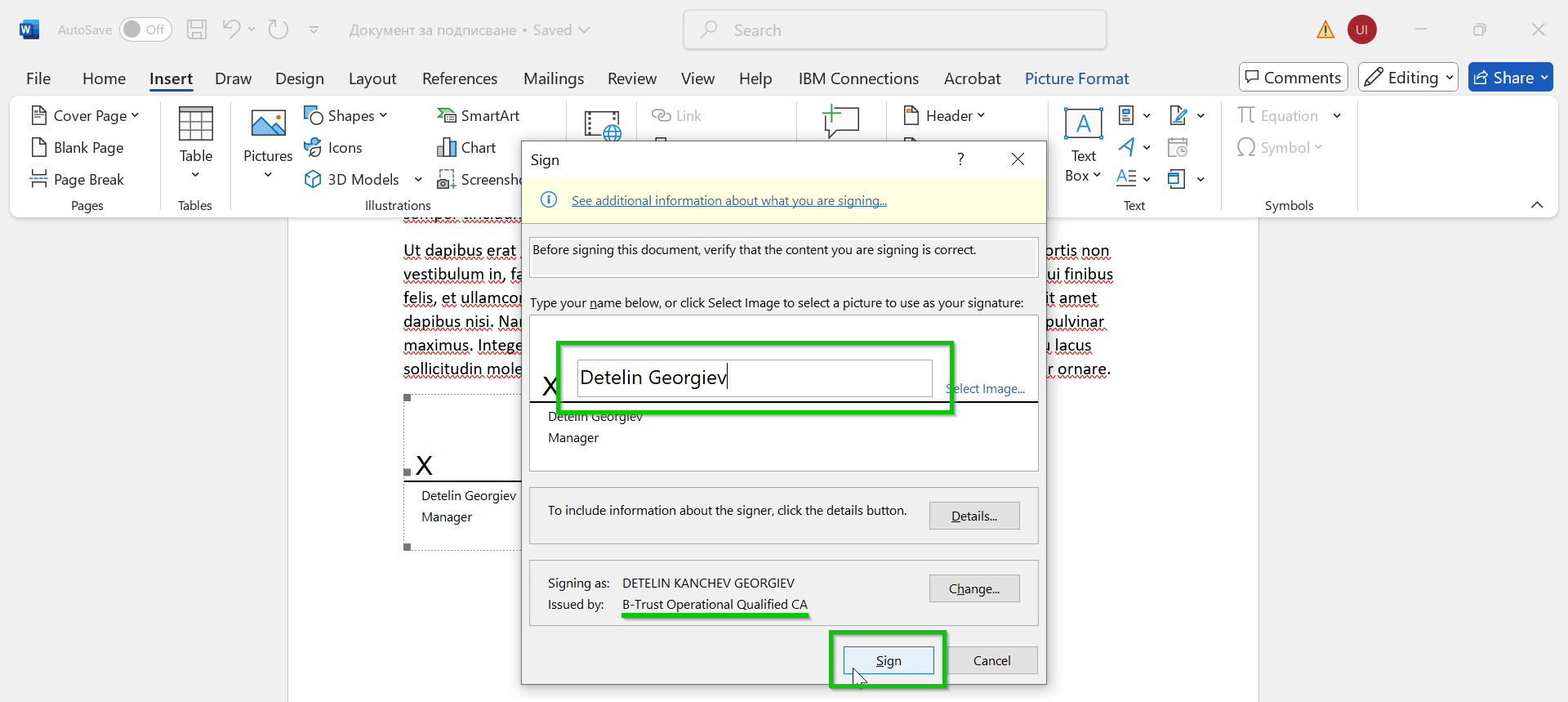
Task: Click the Select Image link
Action: point(986,389)
